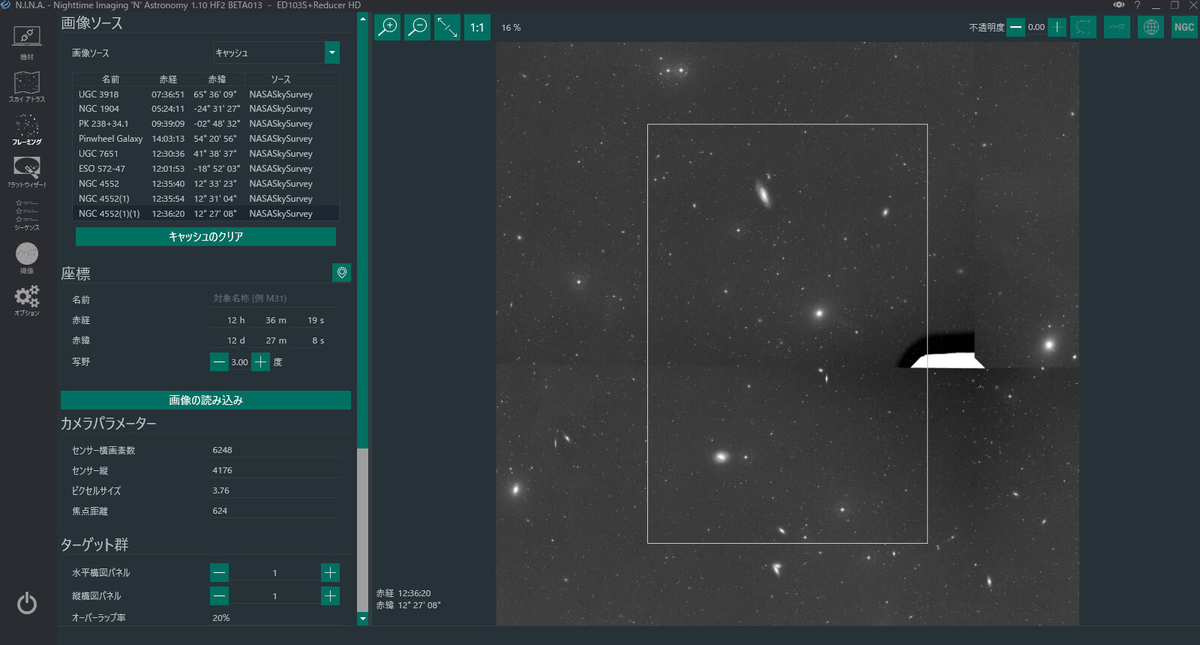Click the センサー縦 value 4176
The height and width of the screenshot is (645, 1200).
275,470
